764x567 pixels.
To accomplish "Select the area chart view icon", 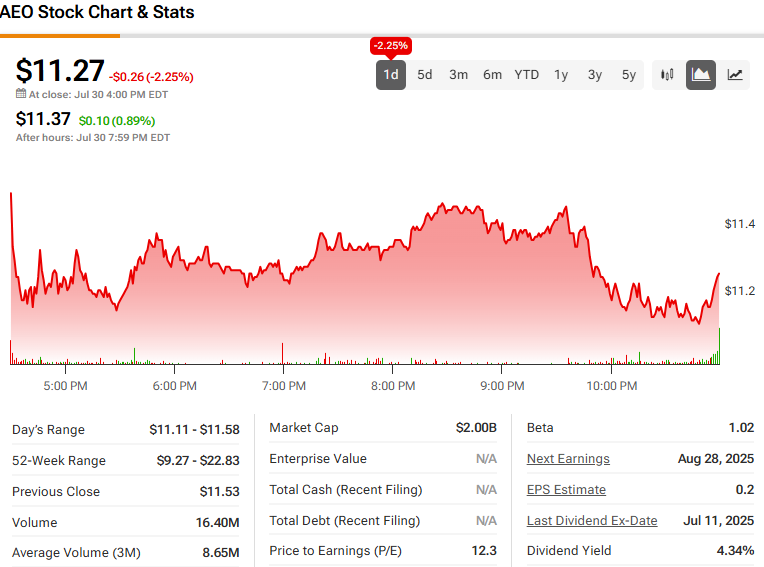I will click(x=701, y=75).
